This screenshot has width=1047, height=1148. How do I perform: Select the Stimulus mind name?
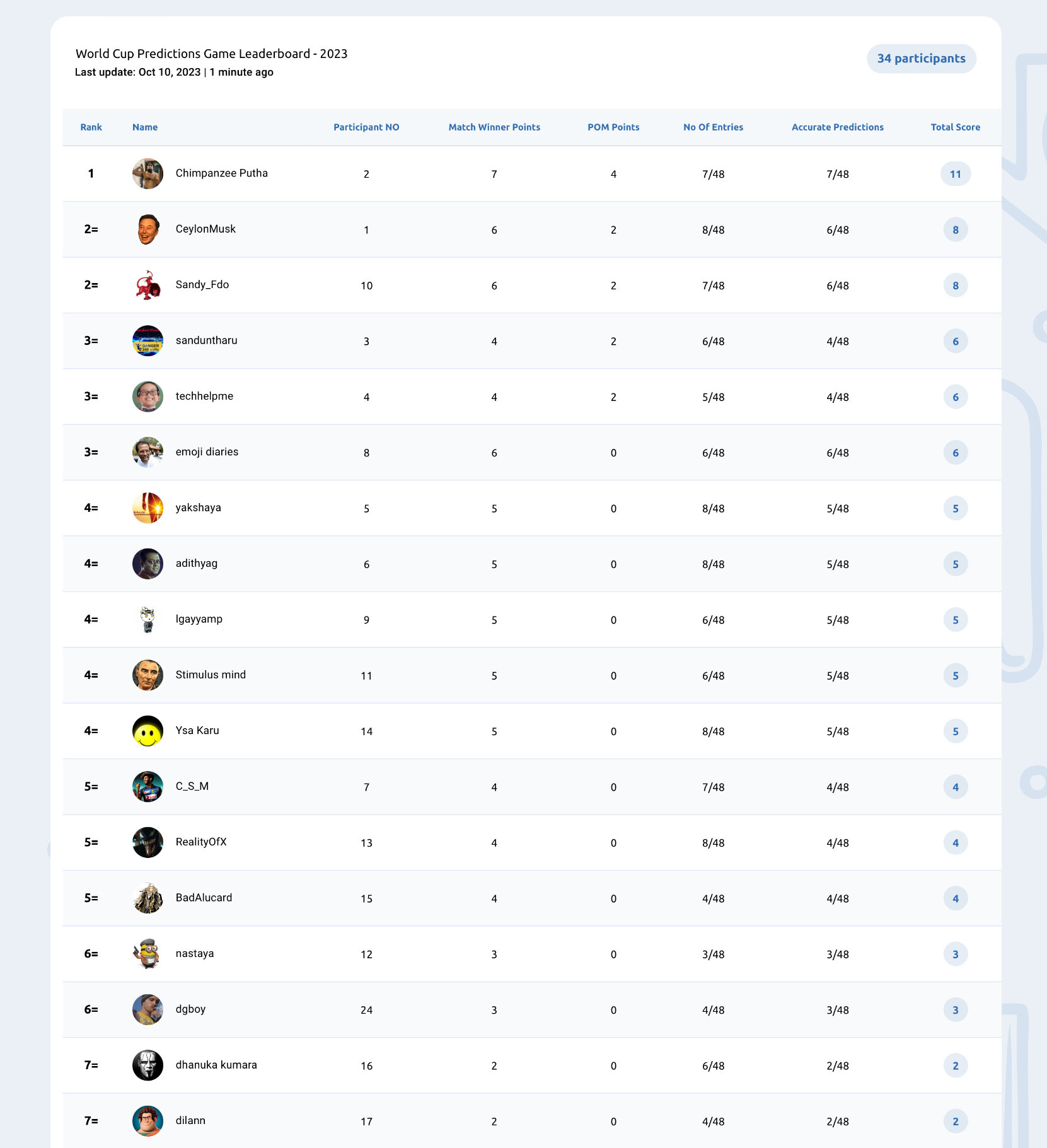211,675
